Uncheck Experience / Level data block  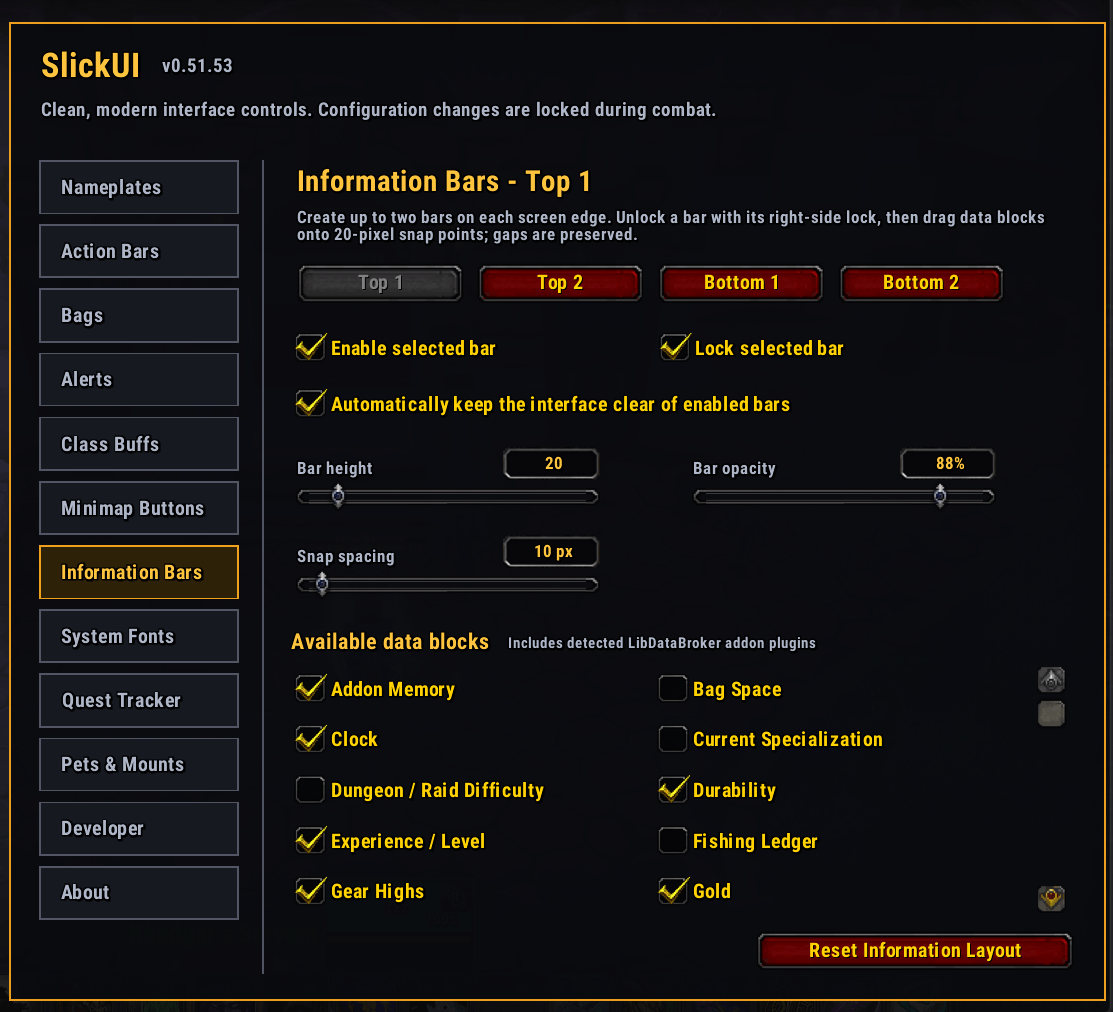coord(310,841)
